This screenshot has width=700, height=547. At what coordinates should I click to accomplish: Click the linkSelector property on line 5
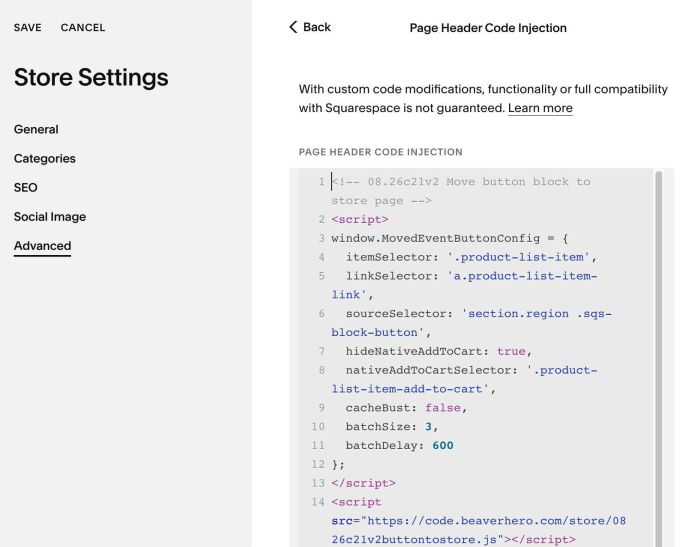pyautogui.click(x=388, y=276)
